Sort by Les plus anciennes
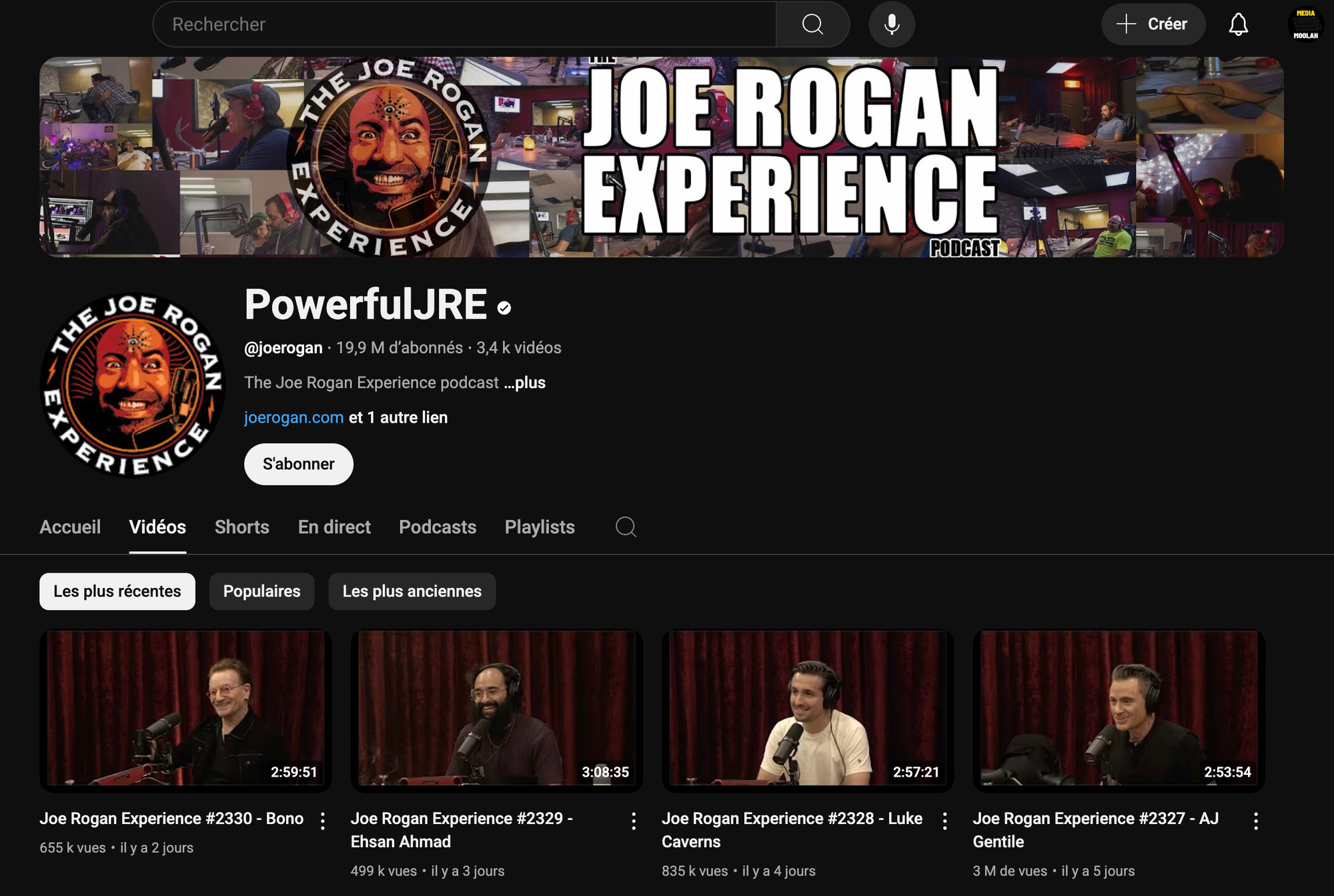 tap(412, 591)
